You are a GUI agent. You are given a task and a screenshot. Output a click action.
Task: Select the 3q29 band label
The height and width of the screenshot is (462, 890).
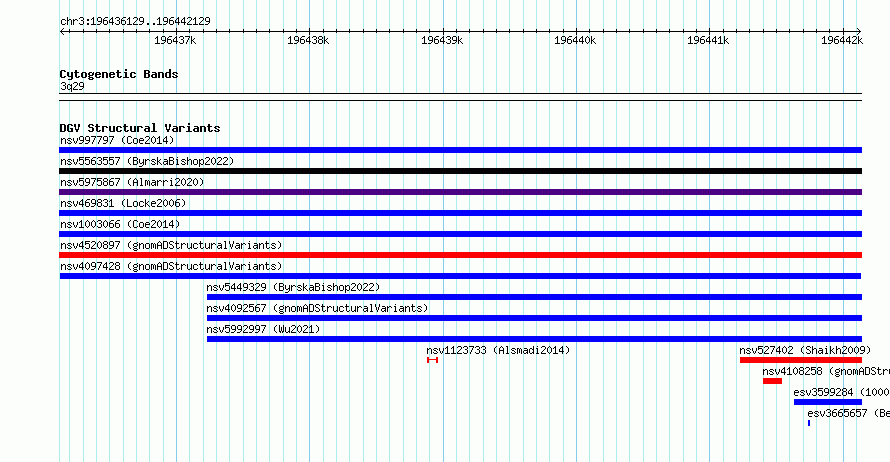(x=72, y=86)
